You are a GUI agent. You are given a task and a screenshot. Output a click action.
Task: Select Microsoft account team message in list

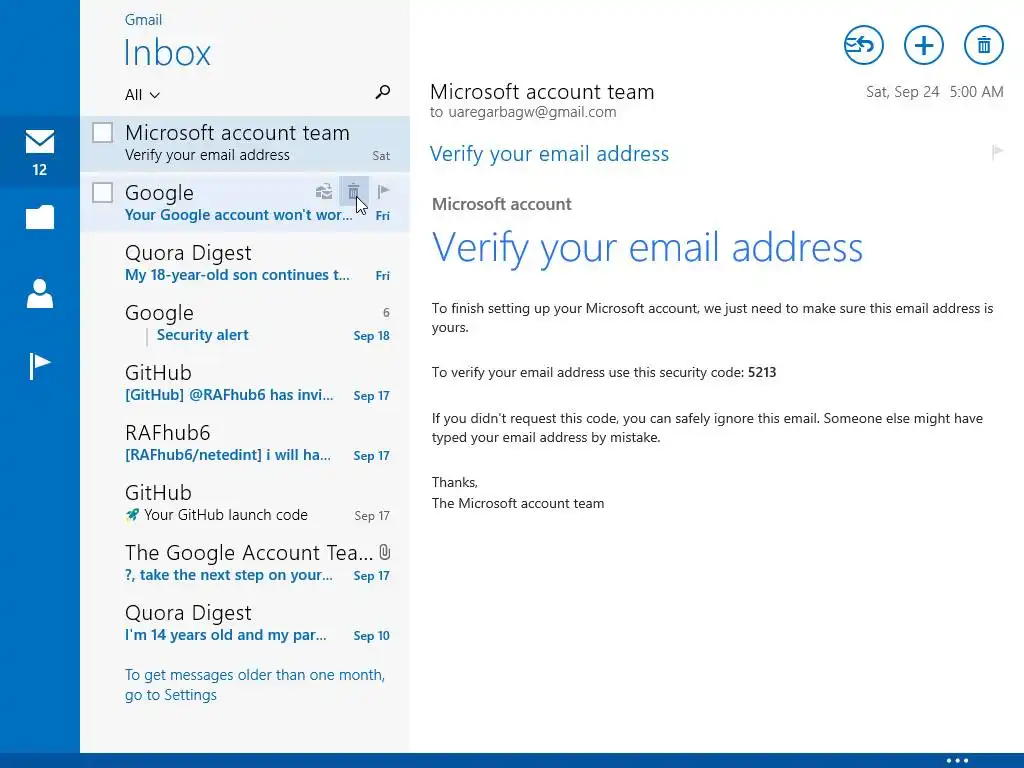pyautogui.click(x=245, y=144)
